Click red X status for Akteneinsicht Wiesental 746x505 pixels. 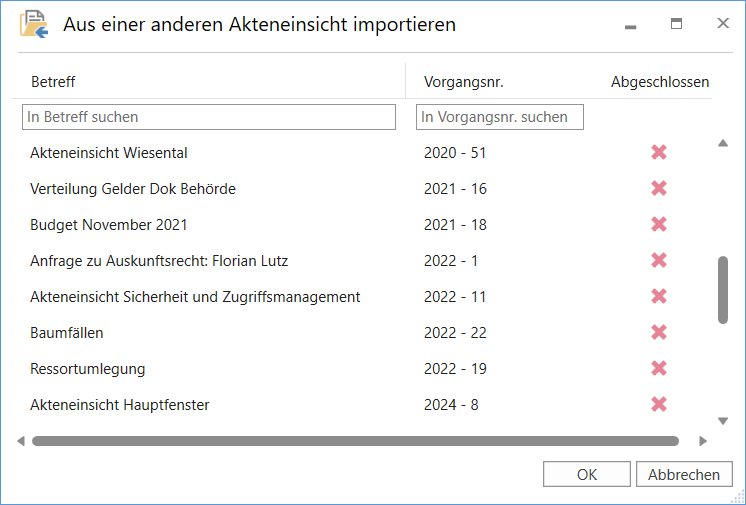tap(659, 153)
